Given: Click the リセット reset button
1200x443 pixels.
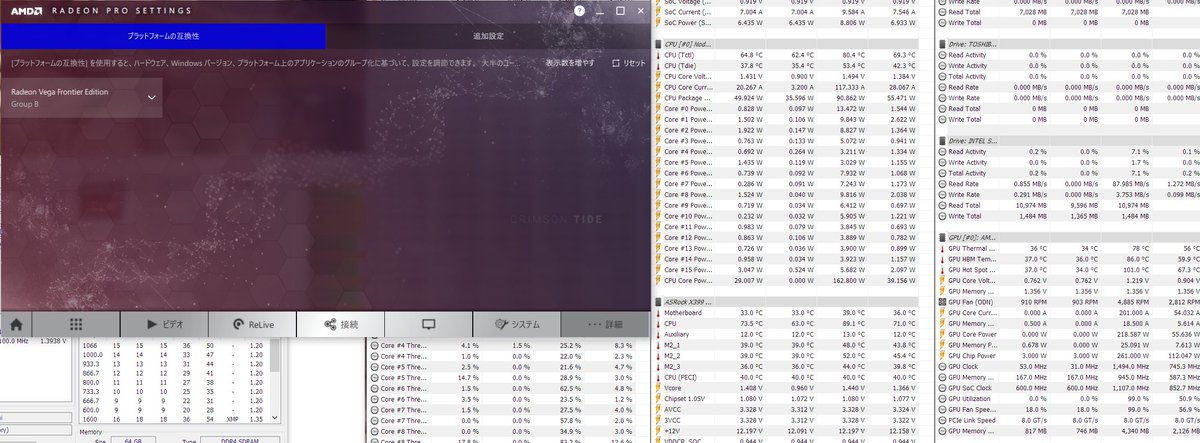Looking at the screenshot, I should point(630,63).
